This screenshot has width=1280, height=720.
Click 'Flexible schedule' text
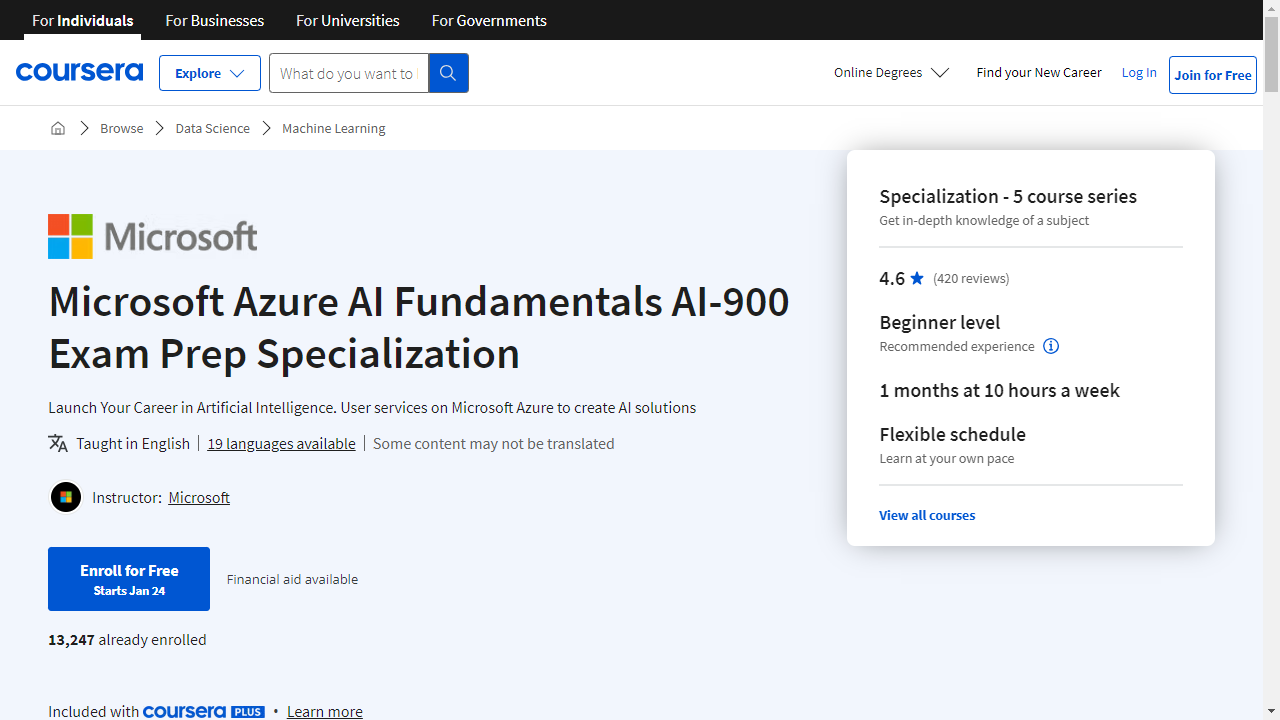coord(953,434)
